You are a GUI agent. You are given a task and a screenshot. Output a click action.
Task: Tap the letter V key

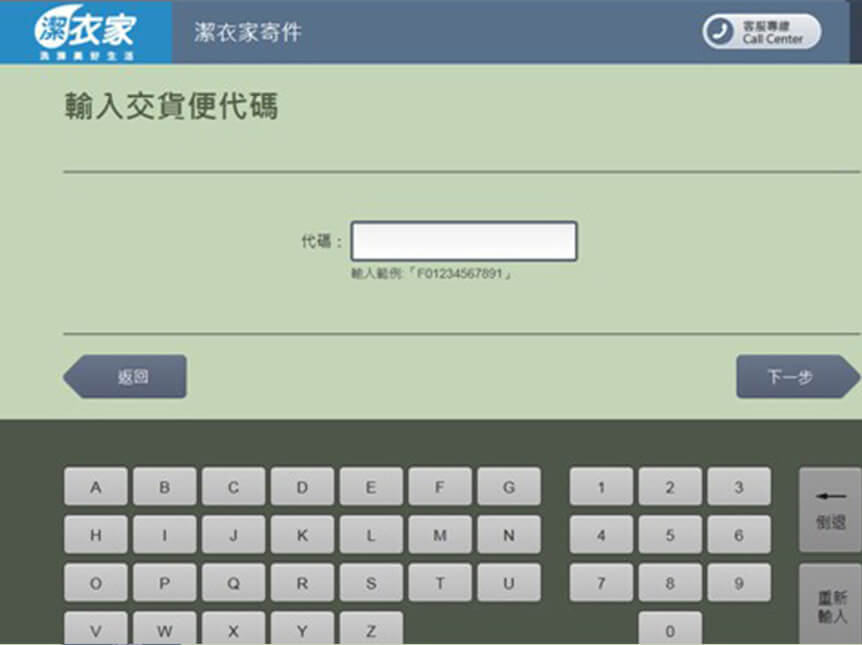(96, 629)
